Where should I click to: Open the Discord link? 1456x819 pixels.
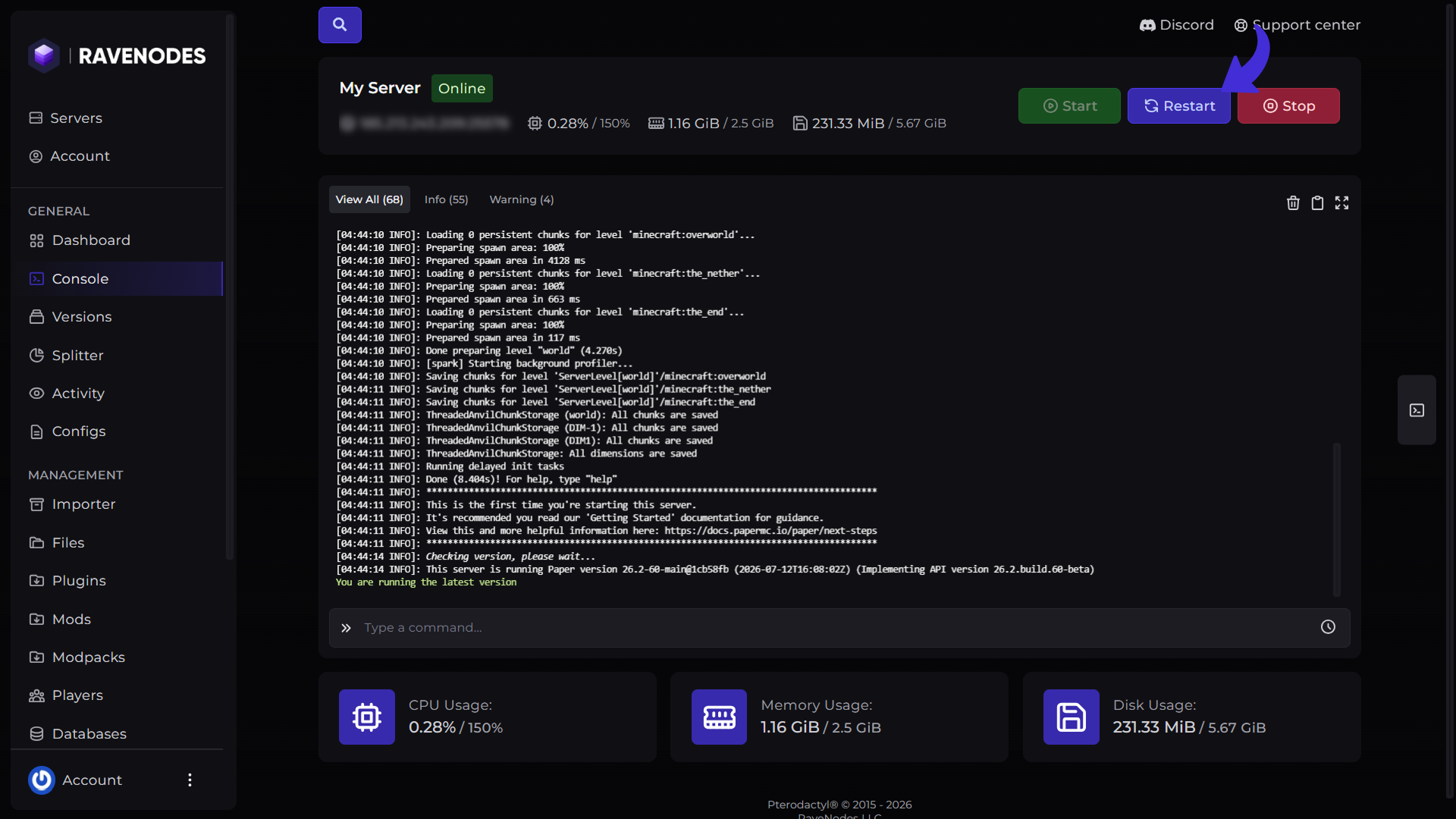1176,25
